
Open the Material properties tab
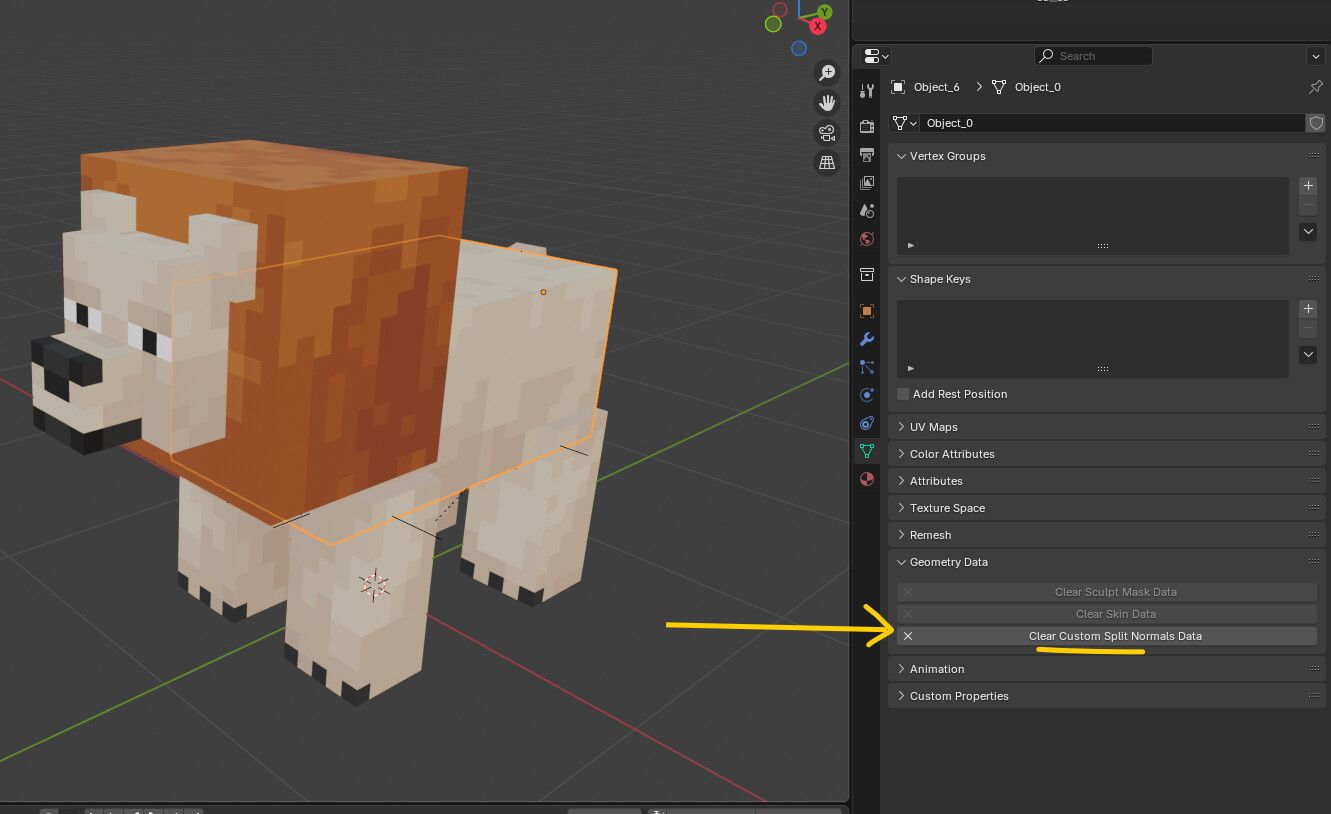coord(867,479)
